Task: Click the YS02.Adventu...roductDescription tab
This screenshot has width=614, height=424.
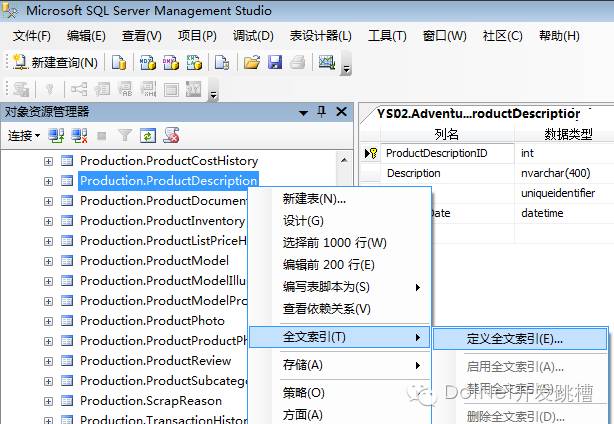Action: click(x=478, y=114)
